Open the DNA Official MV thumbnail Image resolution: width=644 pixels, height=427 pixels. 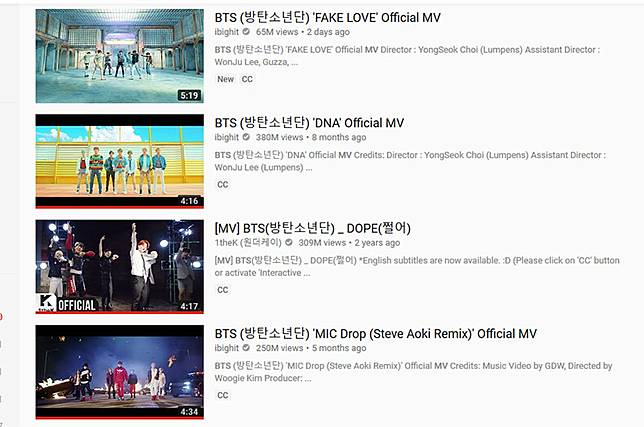(x=120, y=161)
